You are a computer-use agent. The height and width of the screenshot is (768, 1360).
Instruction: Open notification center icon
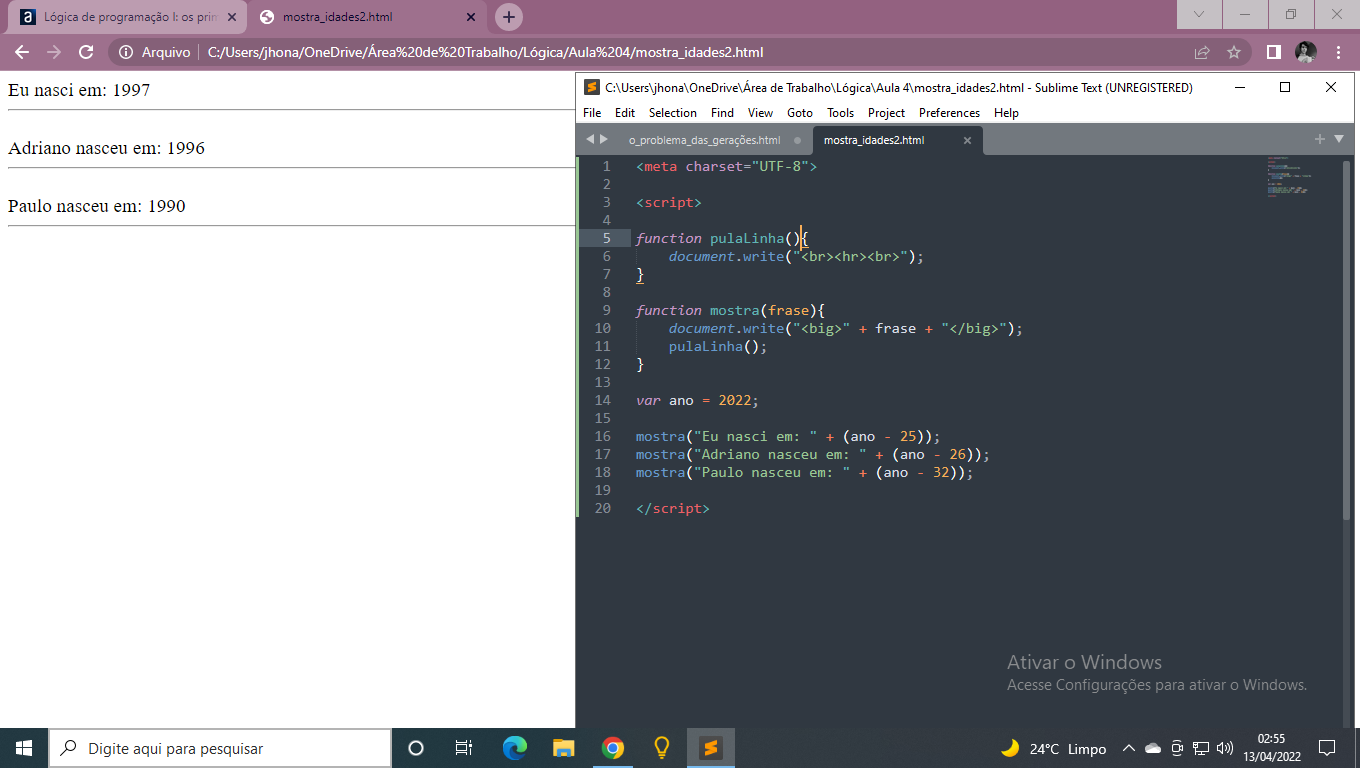point(1327,748)
